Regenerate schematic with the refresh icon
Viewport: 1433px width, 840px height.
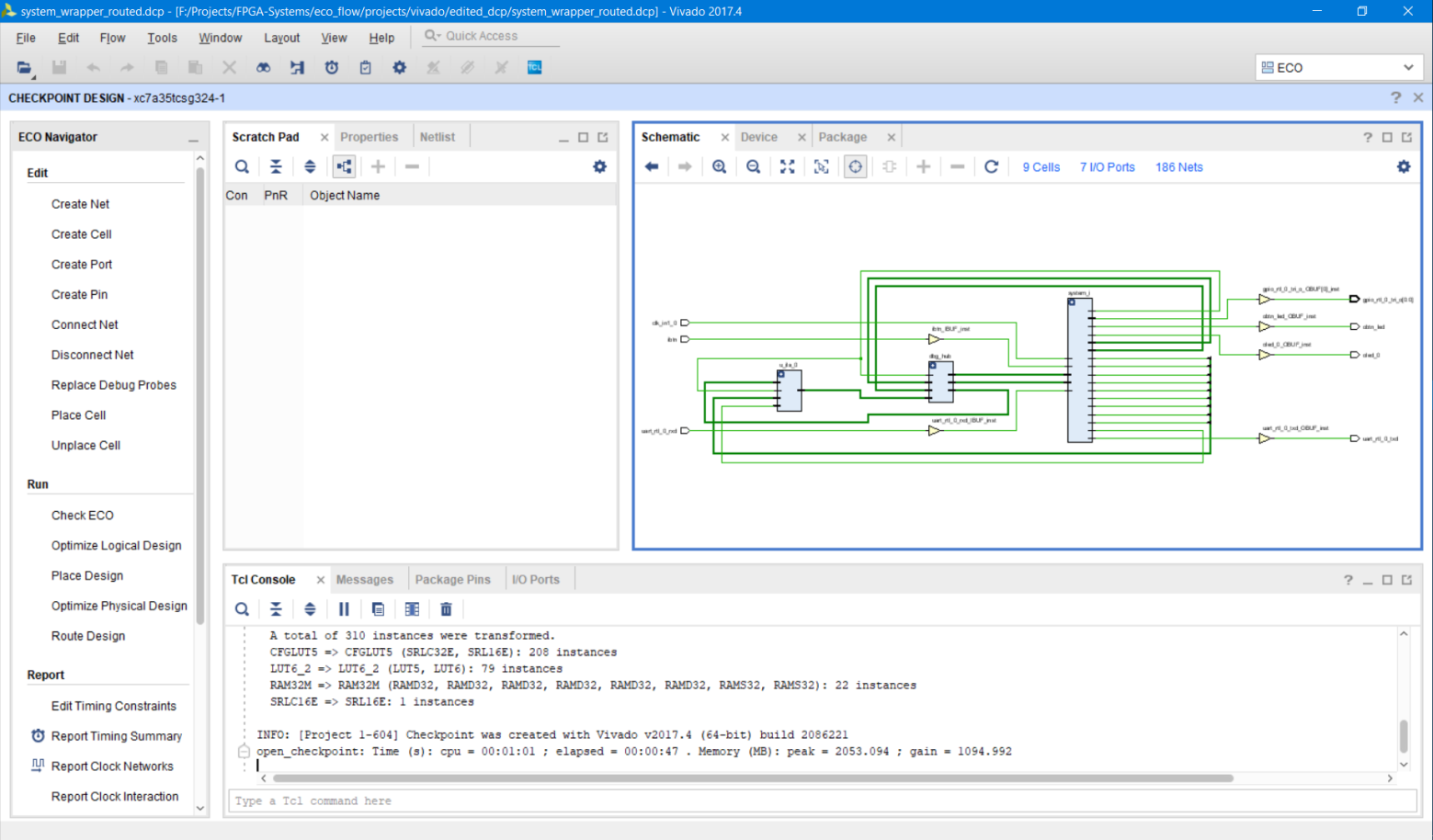tap(991, 166)
